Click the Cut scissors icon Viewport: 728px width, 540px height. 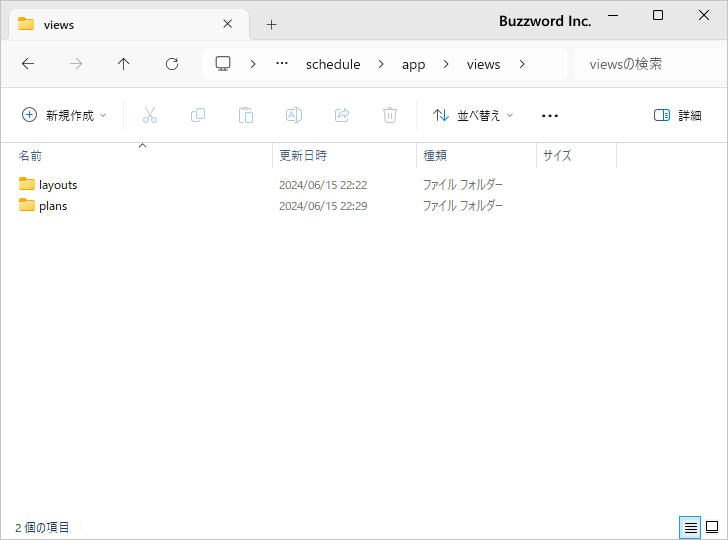tap(150, 115)
